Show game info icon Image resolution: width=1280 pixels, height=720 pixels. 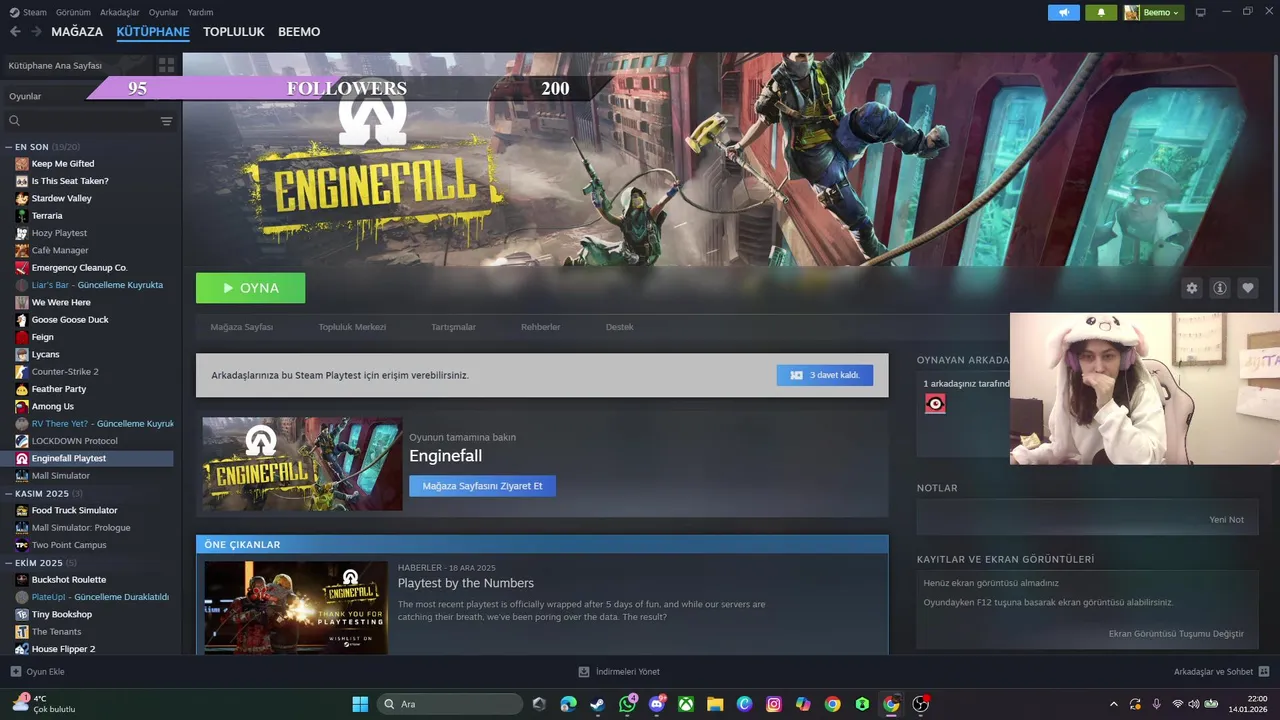click(1220, 288)
